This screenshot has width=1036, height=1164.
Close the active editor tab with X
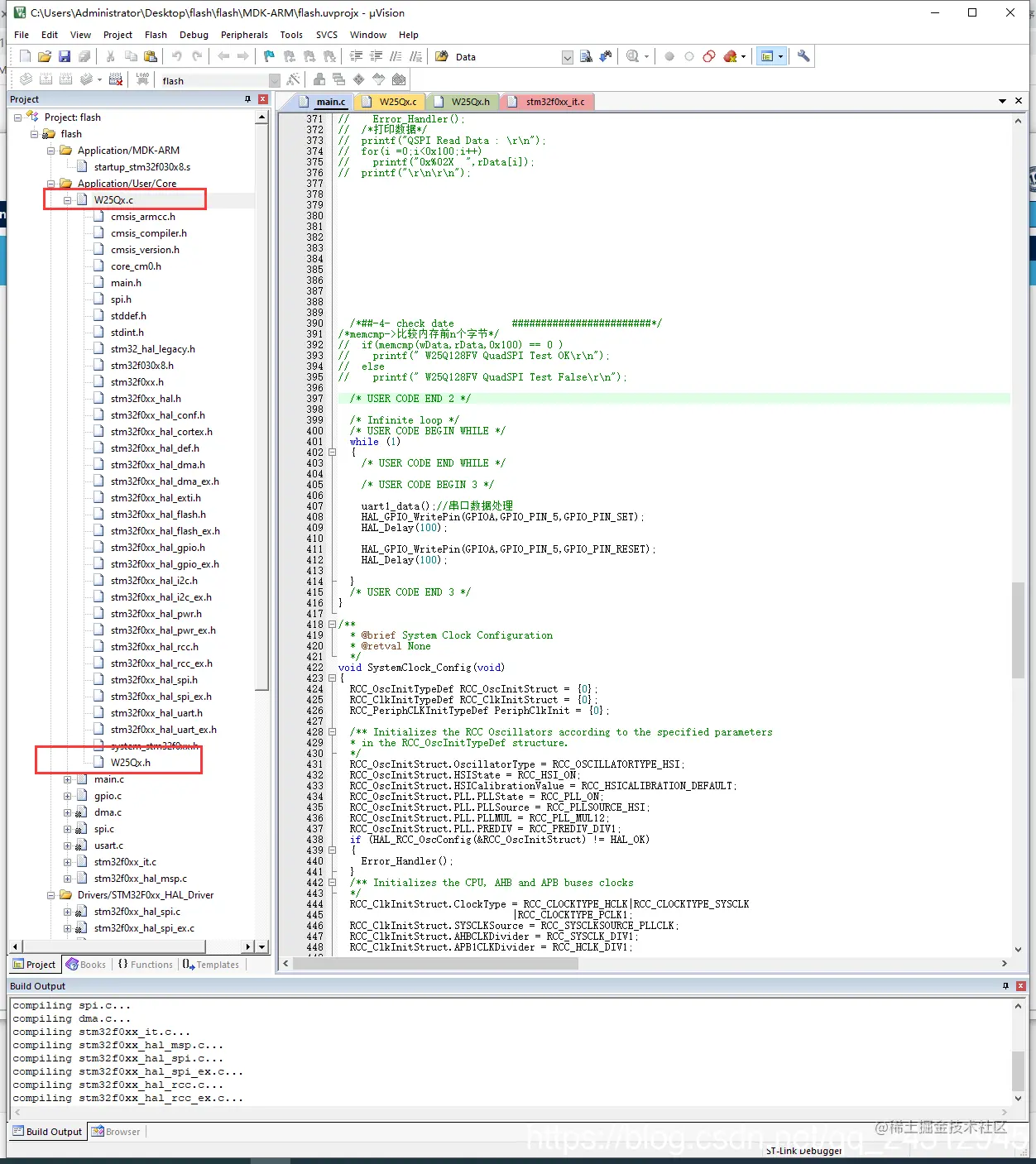click(1018, 101)
